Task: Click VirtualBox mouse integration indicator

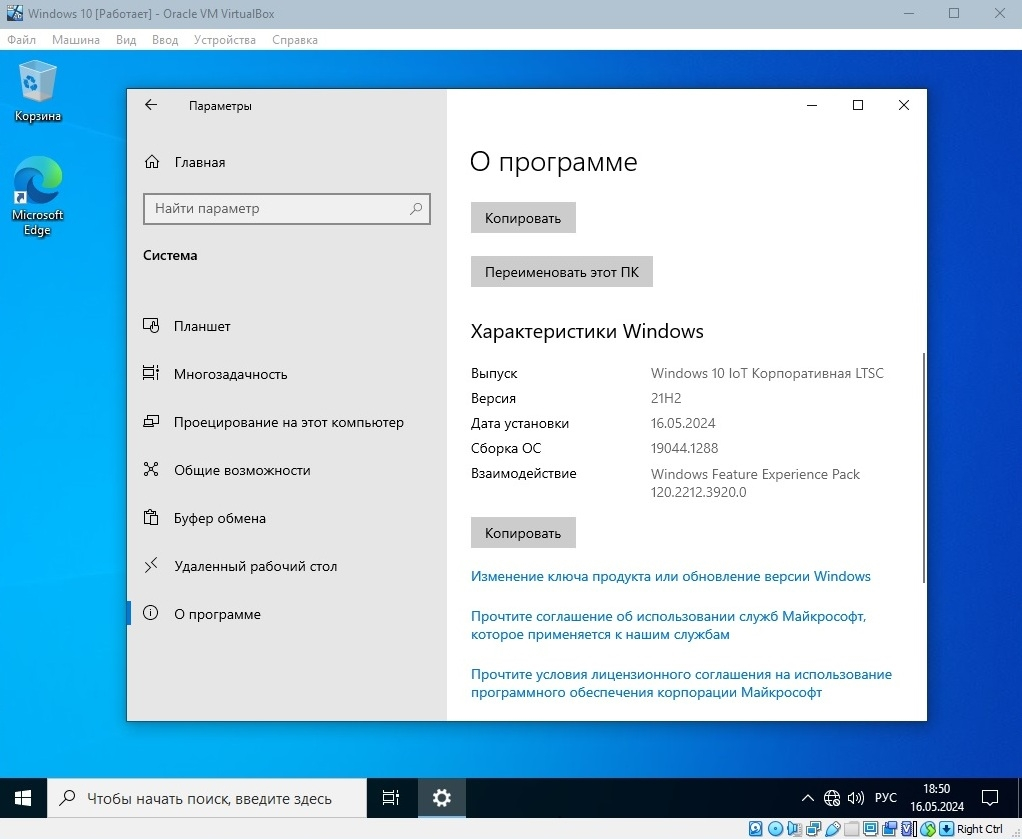Action: 927,829
